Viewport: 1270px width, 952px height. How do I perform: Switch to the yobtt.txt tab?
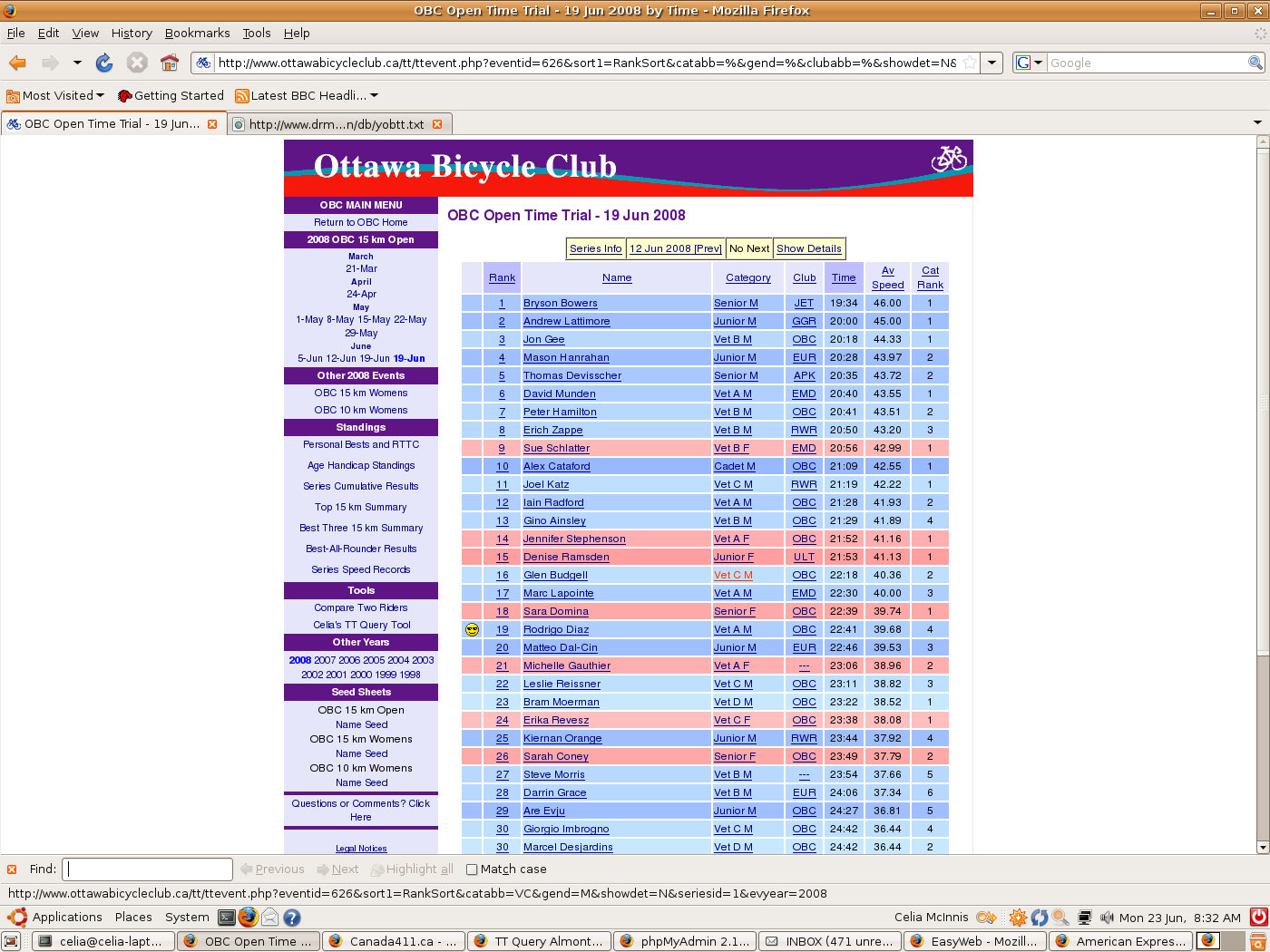point(336,124)
